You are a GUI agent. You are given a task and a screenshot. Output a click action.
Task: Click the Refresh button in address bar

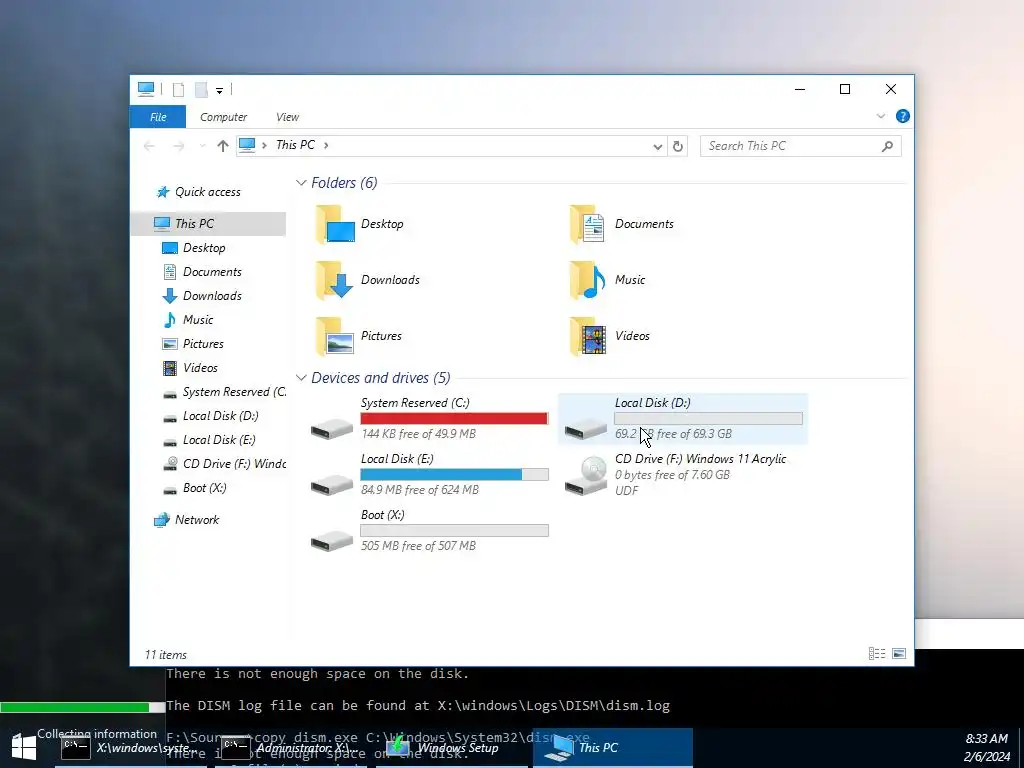(678, 146)
